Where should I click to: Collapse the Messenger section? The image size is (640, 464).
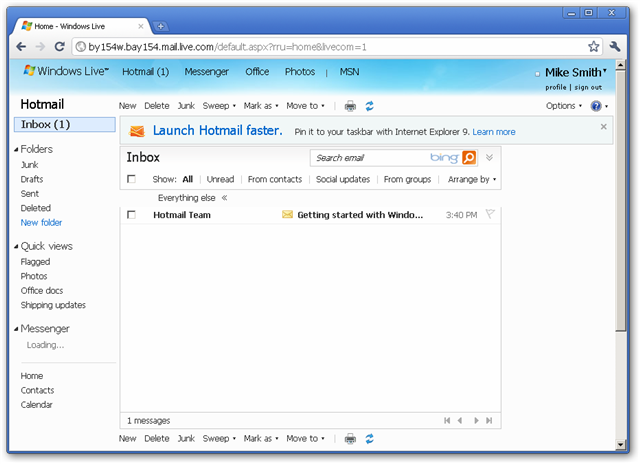point(16,329)
